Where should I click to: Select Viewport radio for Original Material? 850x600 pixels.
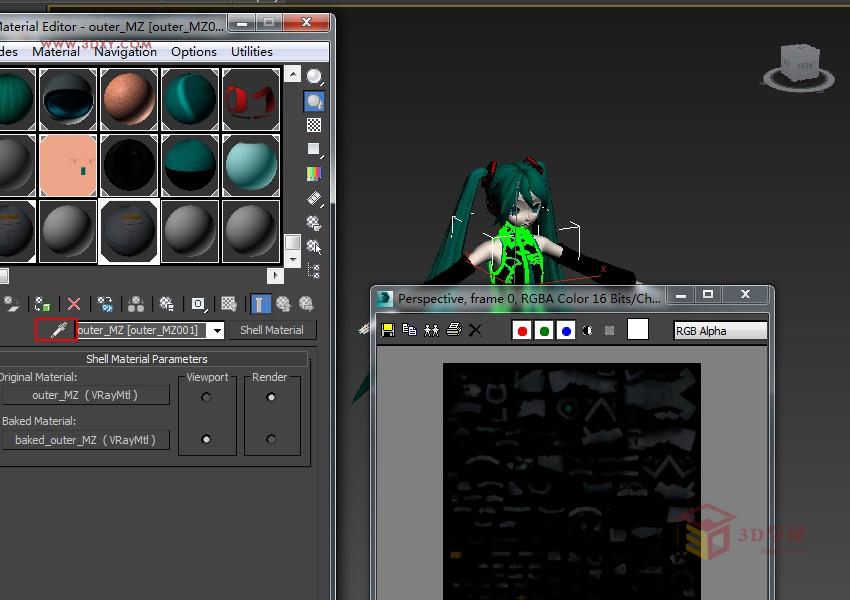tap(206, 397)
